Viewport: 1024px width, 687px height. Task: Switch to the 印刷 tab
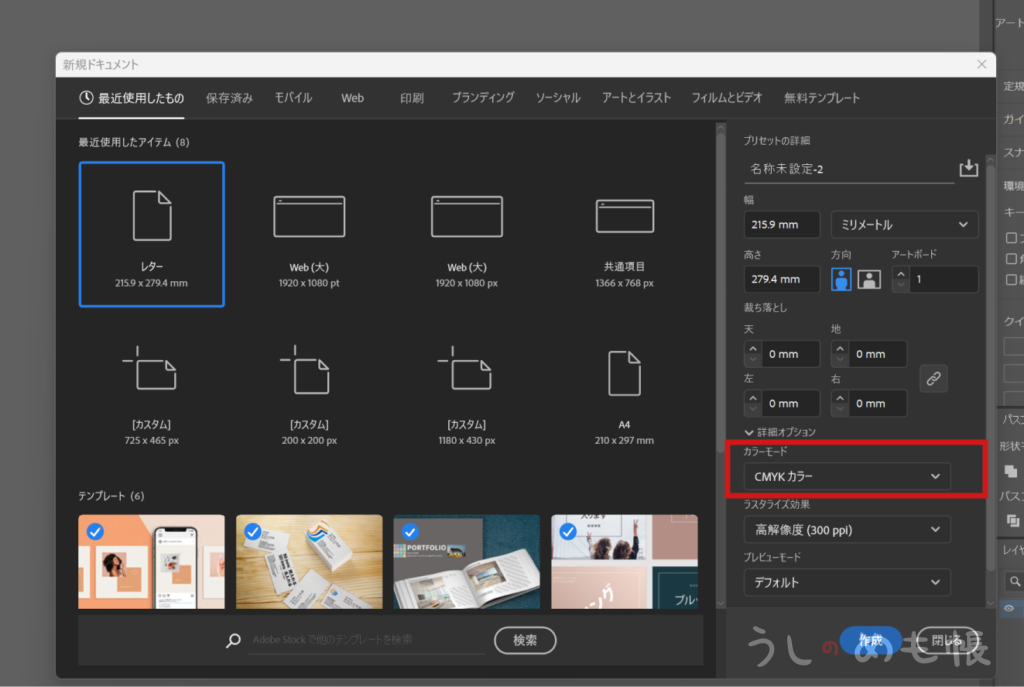(x=411, y=98)
